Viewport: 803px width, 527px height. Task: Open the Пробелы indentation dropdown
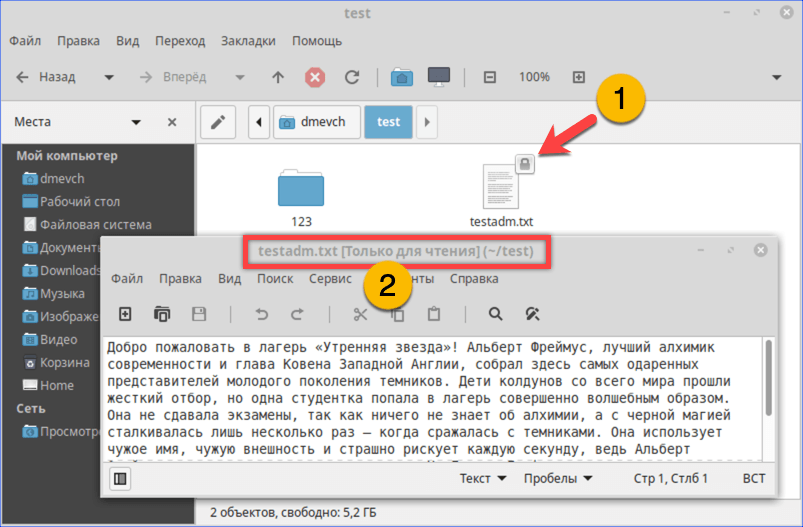click(558, 479)
